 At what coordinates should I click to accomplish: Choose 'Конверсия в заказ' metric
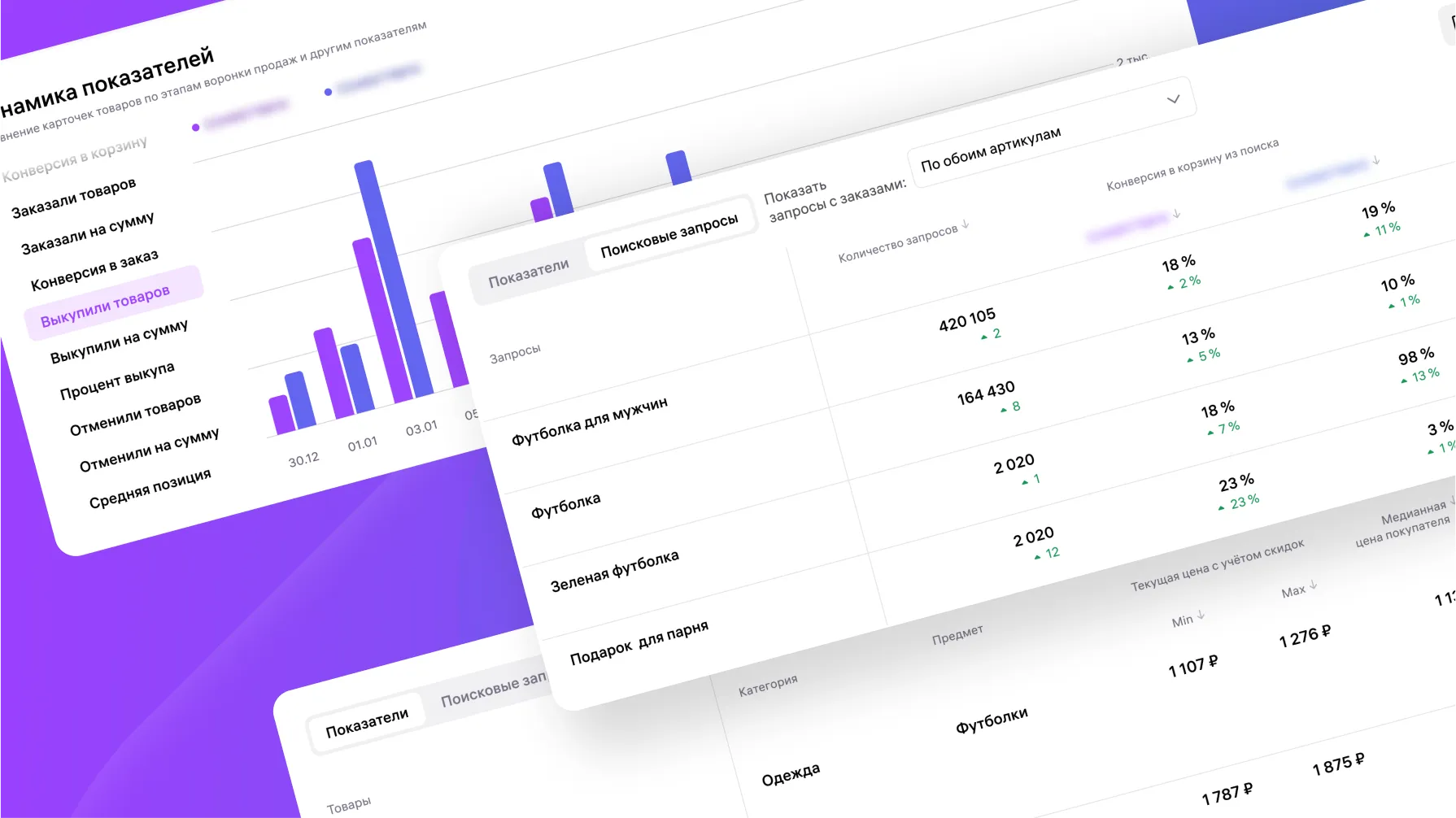94,271
